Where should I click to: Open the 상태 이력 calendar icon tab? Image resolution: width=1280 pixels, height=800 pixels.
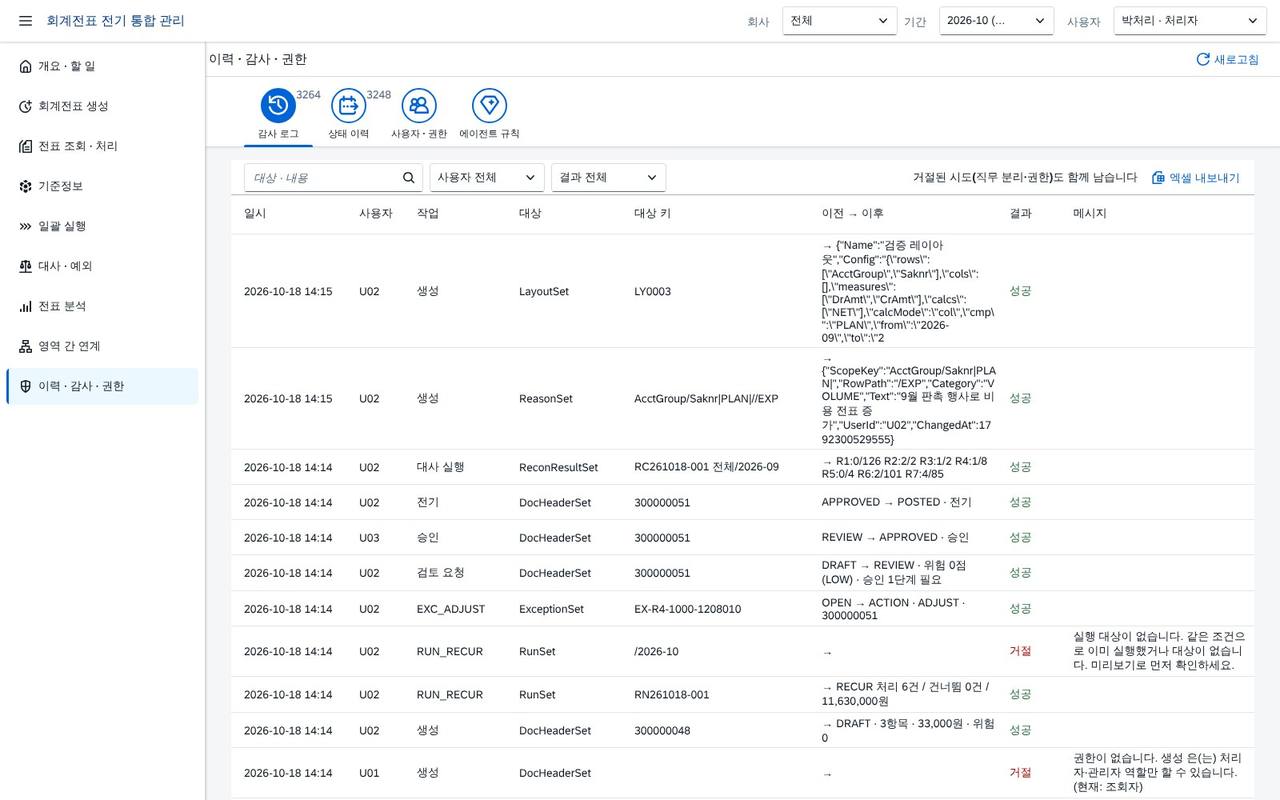[x=348, y=105]
